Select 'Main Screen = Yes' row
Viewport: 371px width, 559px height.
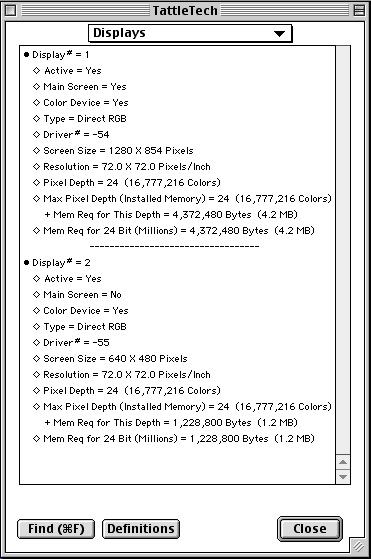coord(79,87)
